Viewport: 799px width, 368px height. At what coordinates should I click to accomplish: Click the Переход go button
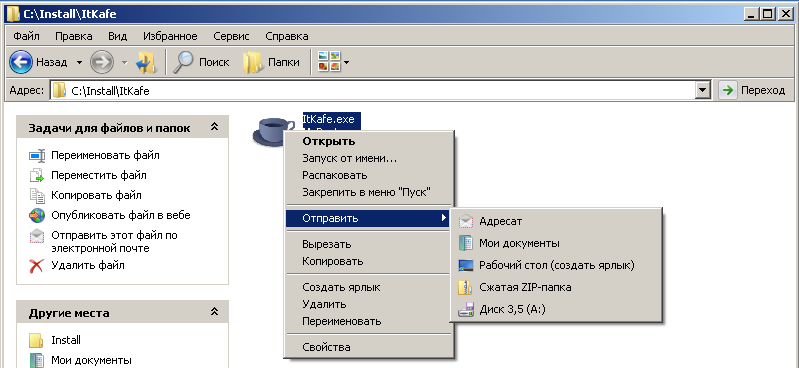(753, 90)
